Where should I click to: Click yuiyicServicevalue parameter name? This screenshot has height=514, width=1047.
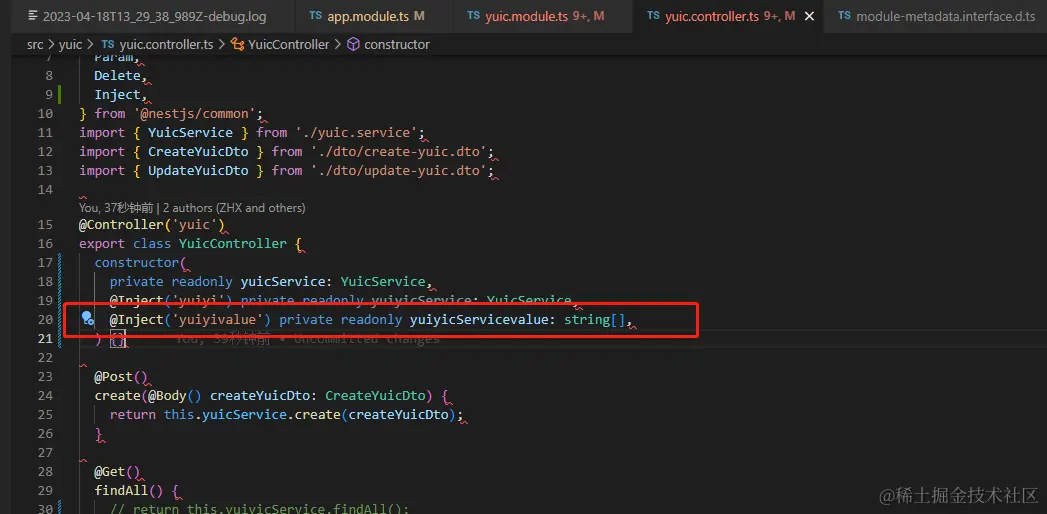479,319
